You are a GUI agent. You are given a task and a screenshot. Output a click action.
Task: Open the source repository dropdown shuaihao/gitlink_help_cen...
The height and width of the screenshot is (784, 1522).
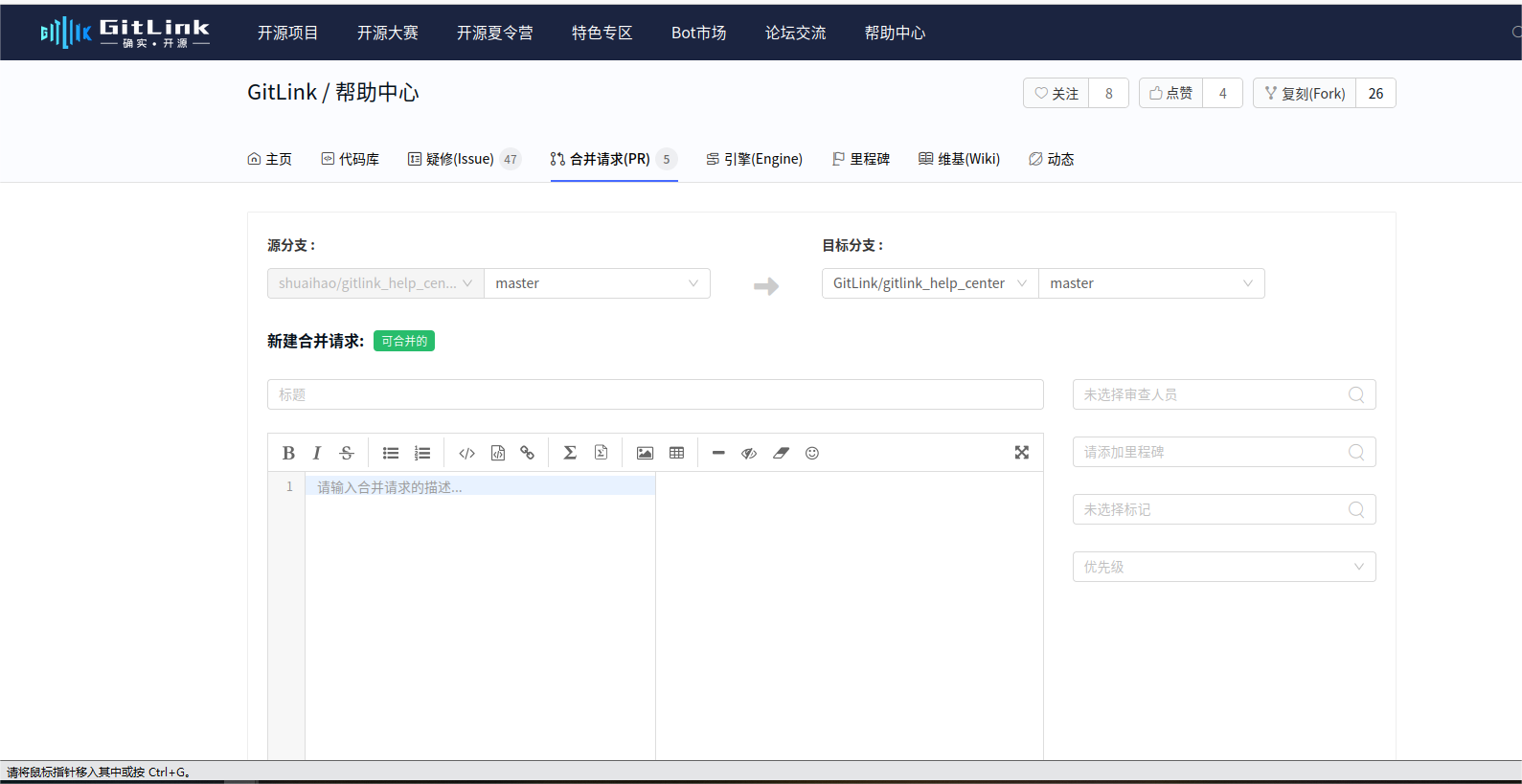click(375, 283)
